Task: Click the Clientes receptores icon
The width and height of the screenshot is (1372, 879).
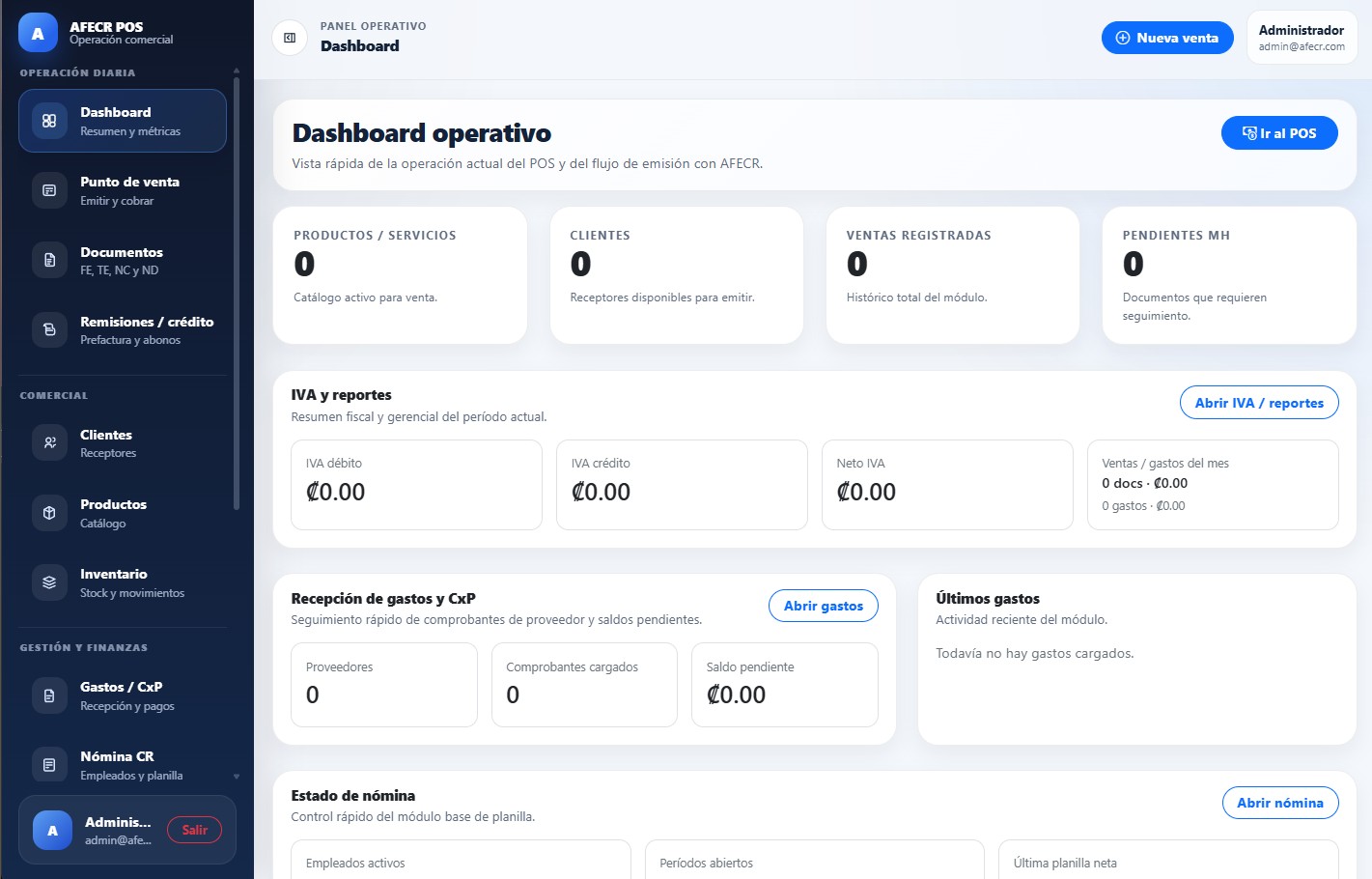Action: (49, 442)
